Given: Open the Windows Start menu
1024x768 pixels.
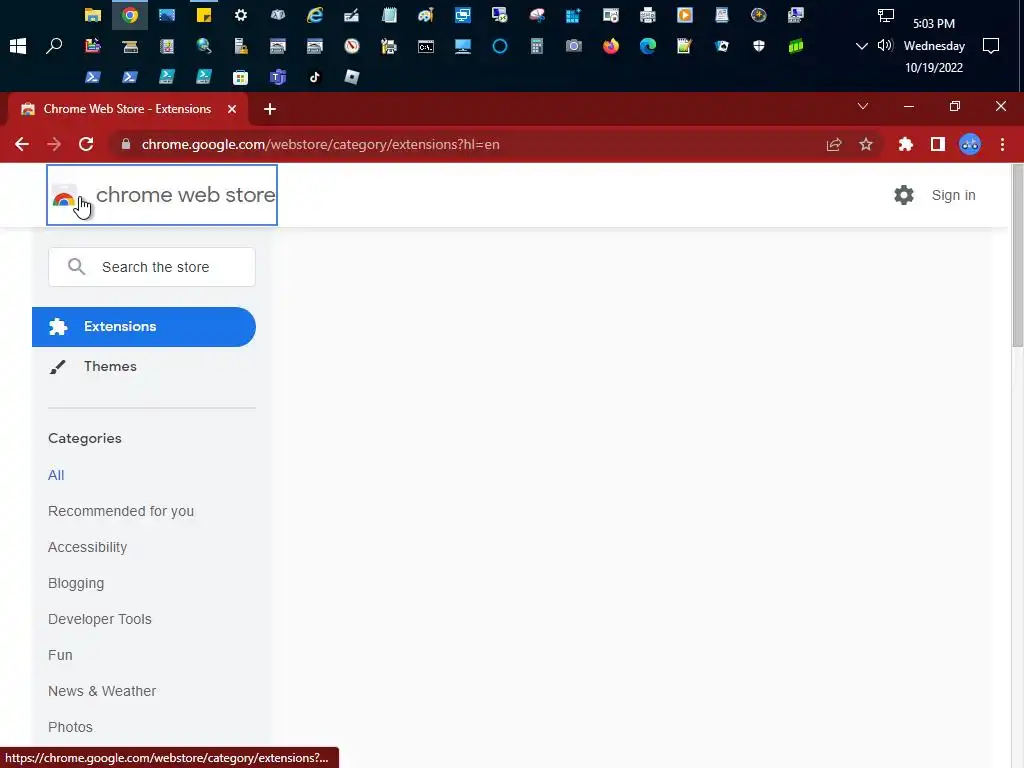Looking at the screenshot, I should click(18, 46).
